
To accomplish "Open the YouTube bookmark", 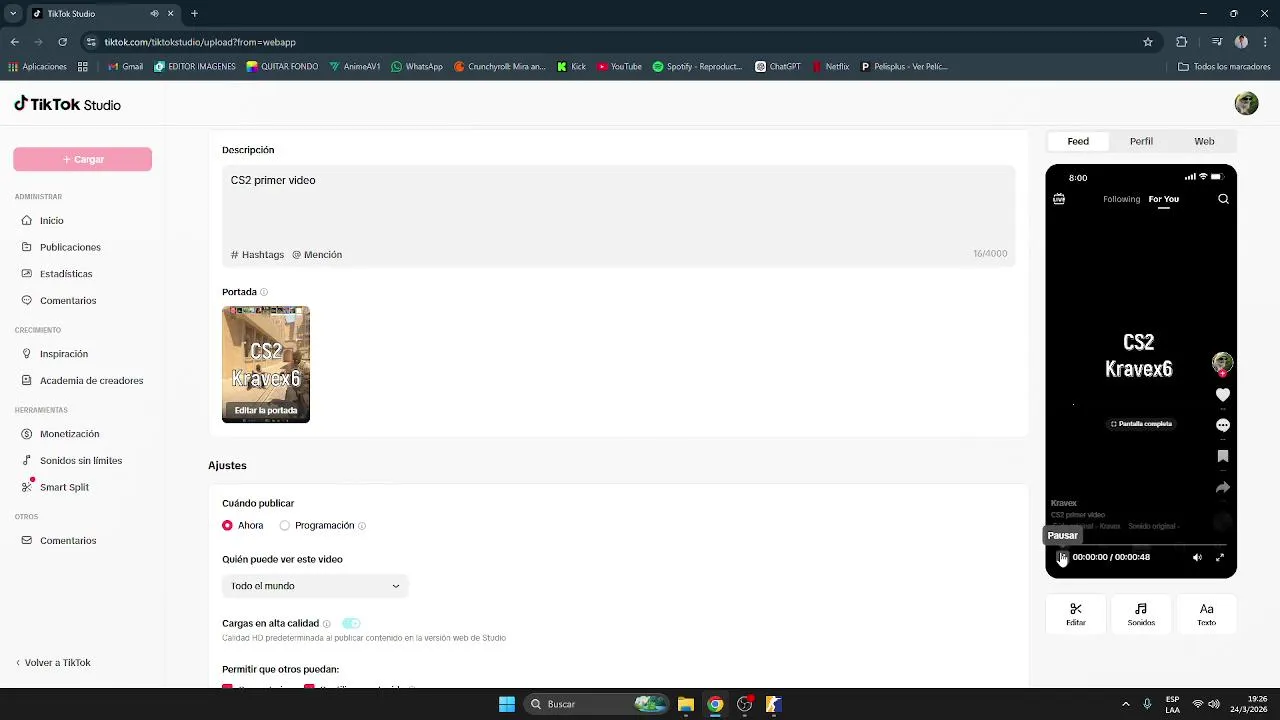I will 619,67.
